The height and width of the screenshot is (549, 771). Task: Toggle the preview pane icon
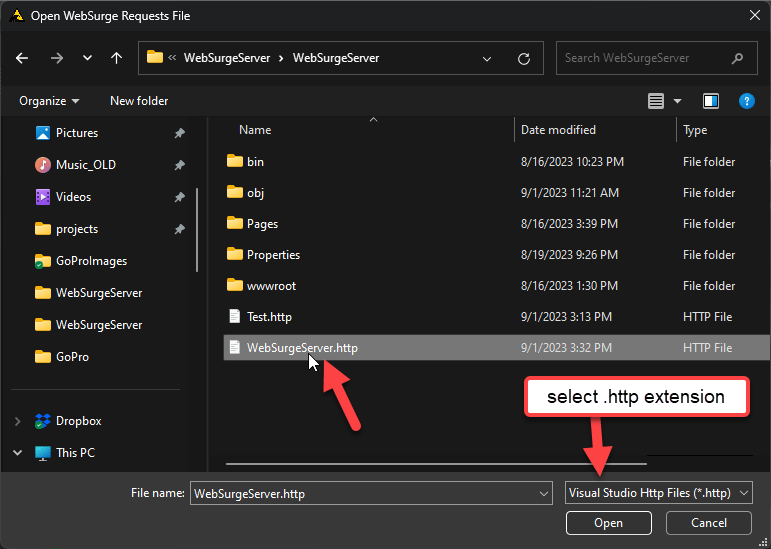pos(711,101)
